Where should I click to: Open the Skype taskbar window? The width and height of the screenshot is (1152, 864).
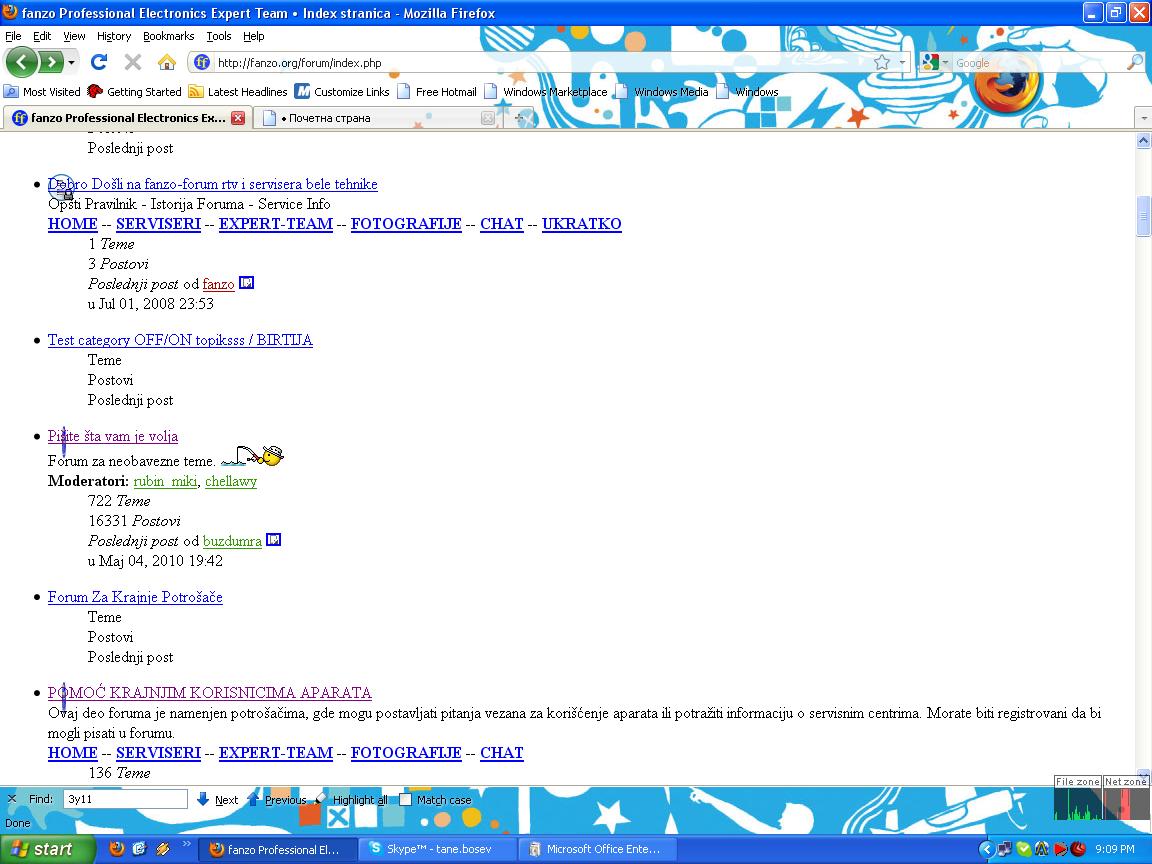point(440,849)
